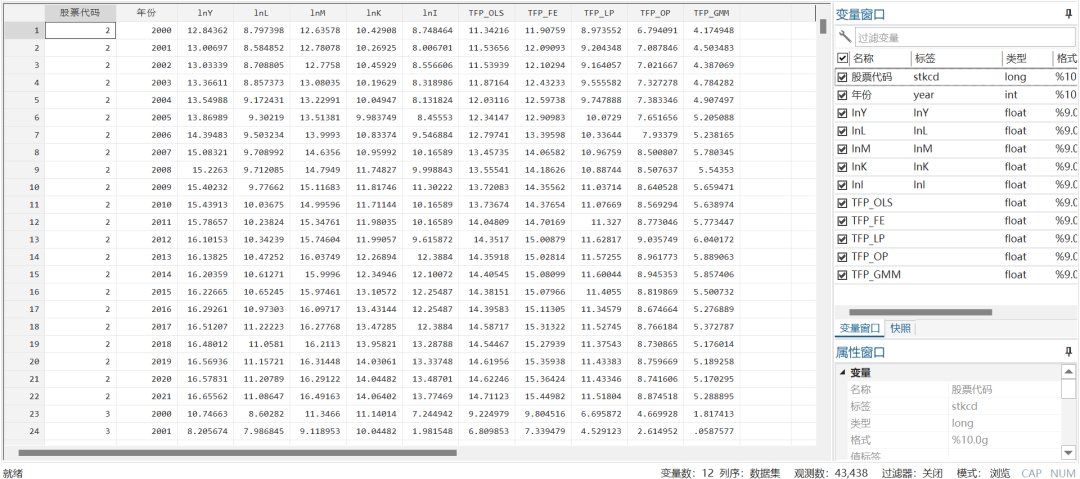Image resolution: width=1080 pixels, height=479 pixels.
Task: Sort variables by the 类型 header
Action: point(1027,59)
